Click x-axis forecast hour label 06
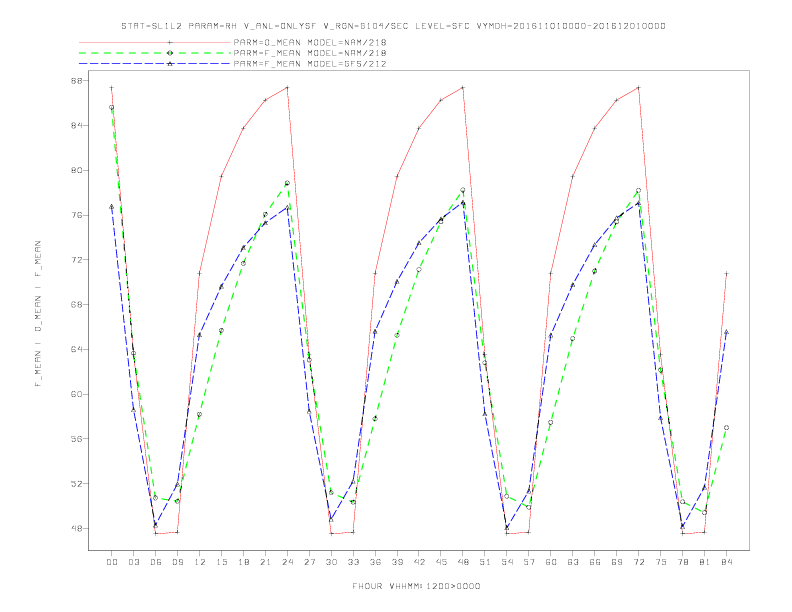 [156, 562]
